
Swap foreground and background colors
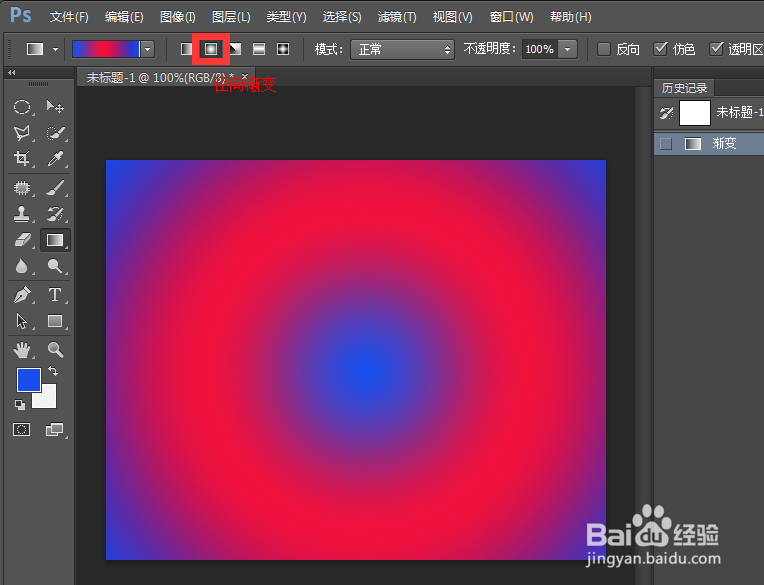53,372
